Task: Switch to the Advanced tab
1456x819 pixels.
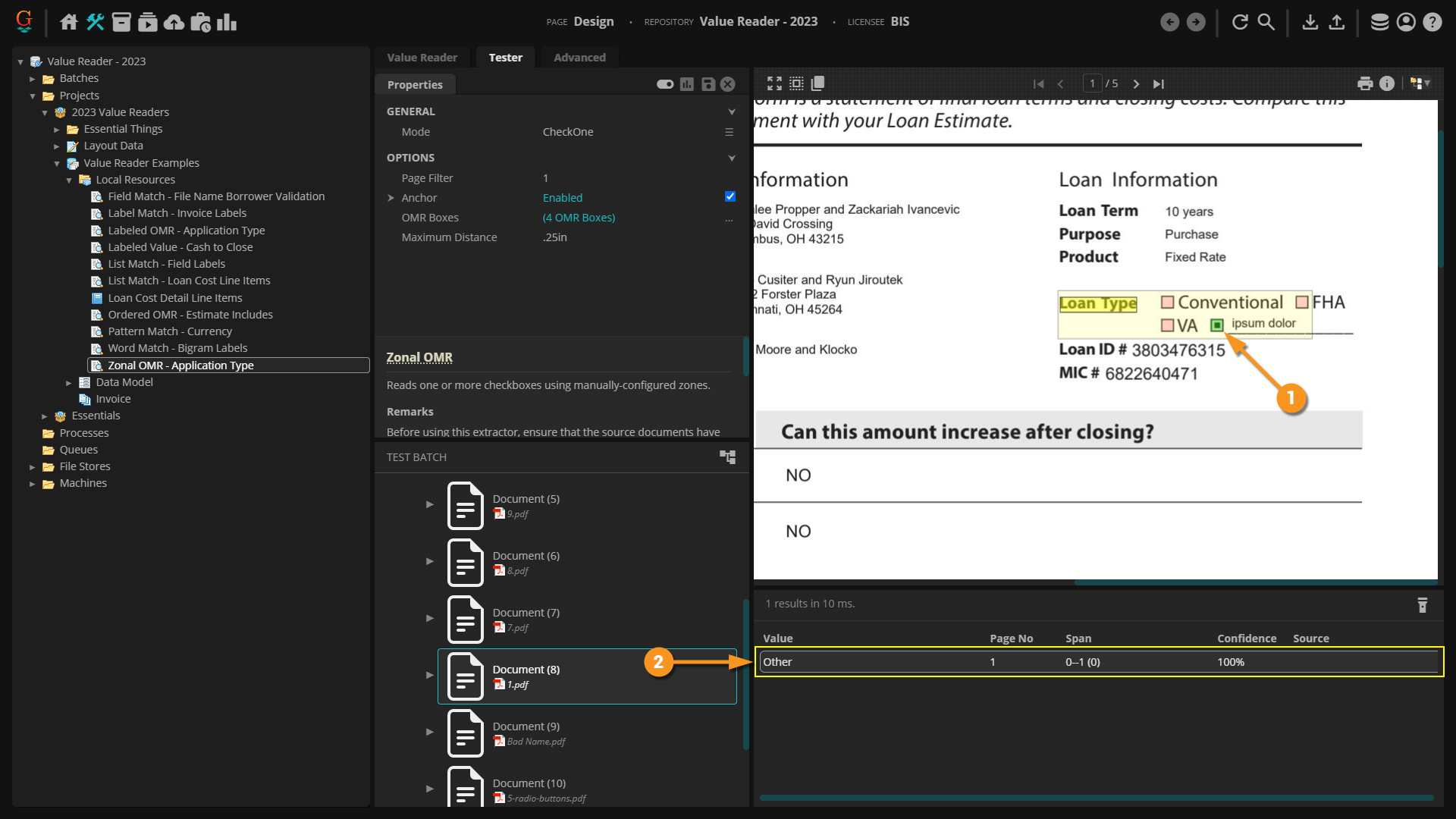Action: coord(579,58)
